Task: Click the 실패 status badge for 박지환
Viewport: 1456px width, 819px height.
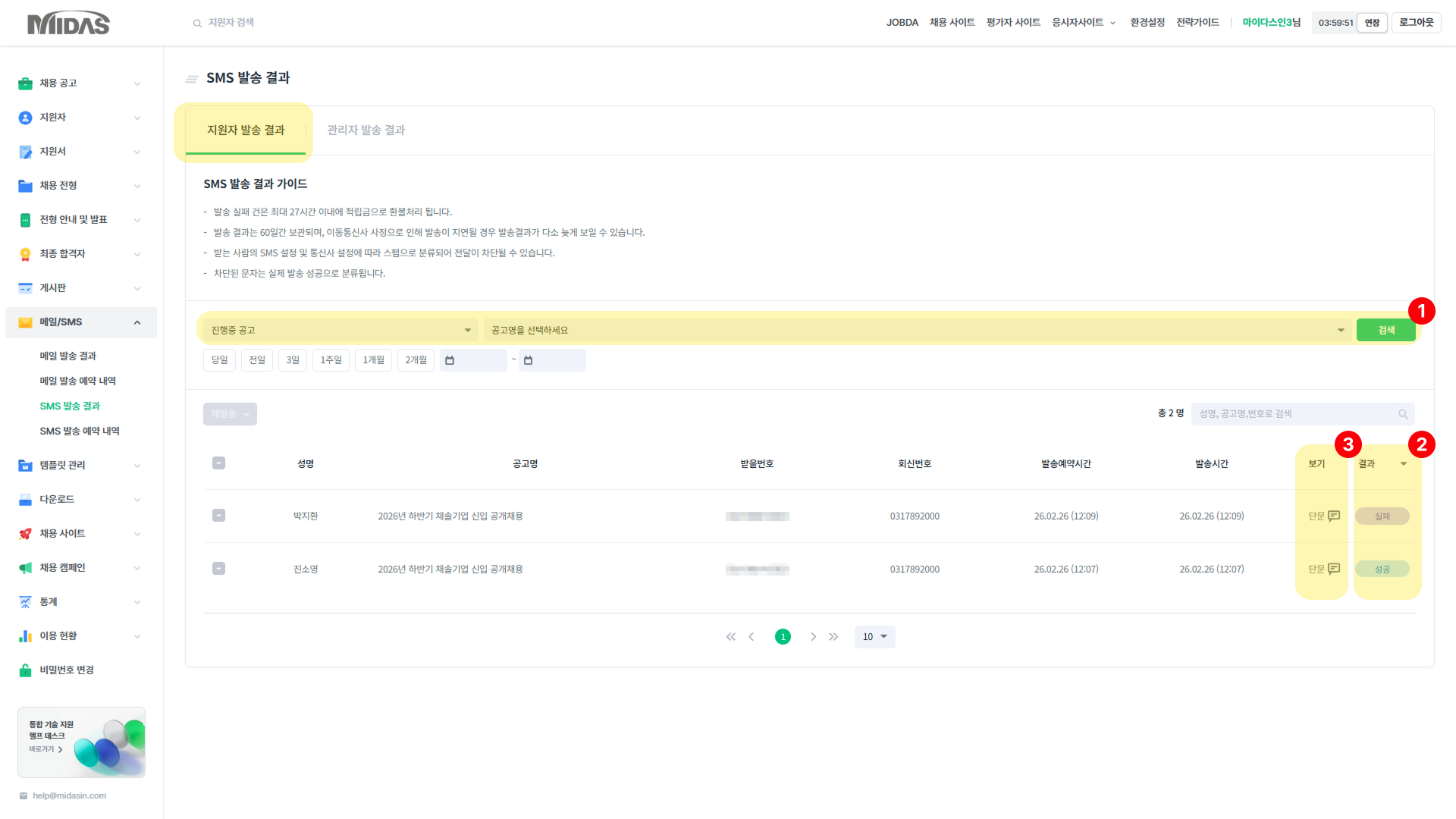Action: tap(1382, 516)
